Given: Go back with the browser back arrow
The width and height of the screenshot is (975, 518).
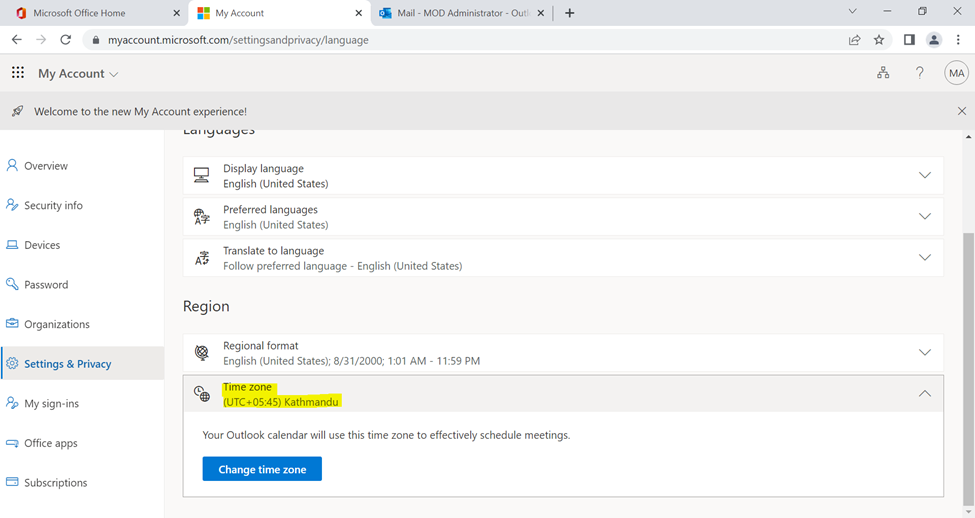Looking at the screenshot, I should 17,40.
